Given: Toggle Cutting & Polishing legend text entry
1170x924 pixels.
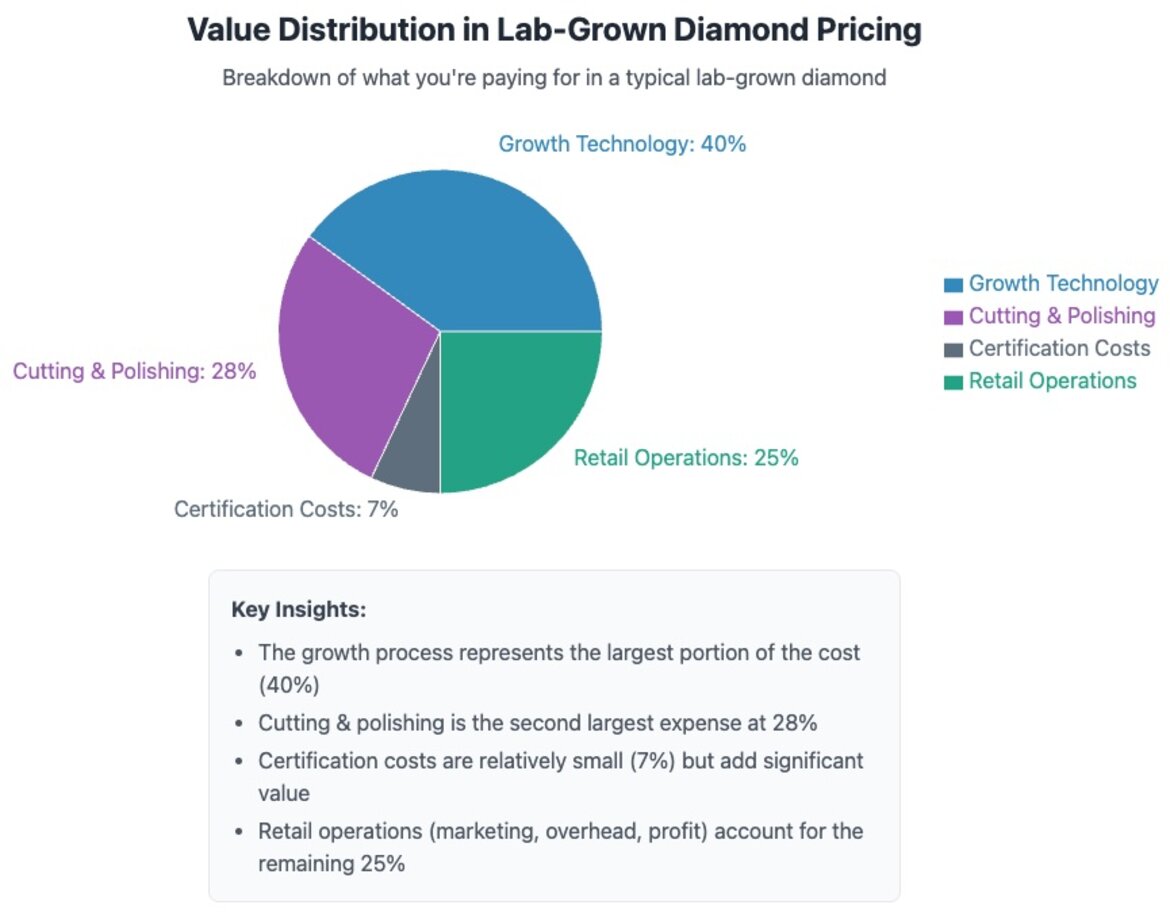Looking at the screenshot, I should click(1061, 317).
